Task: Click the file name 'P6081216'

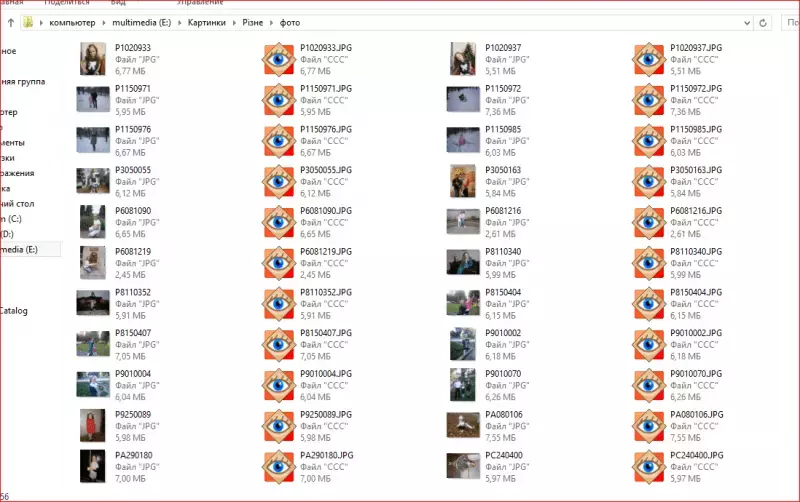Action: 503,211
